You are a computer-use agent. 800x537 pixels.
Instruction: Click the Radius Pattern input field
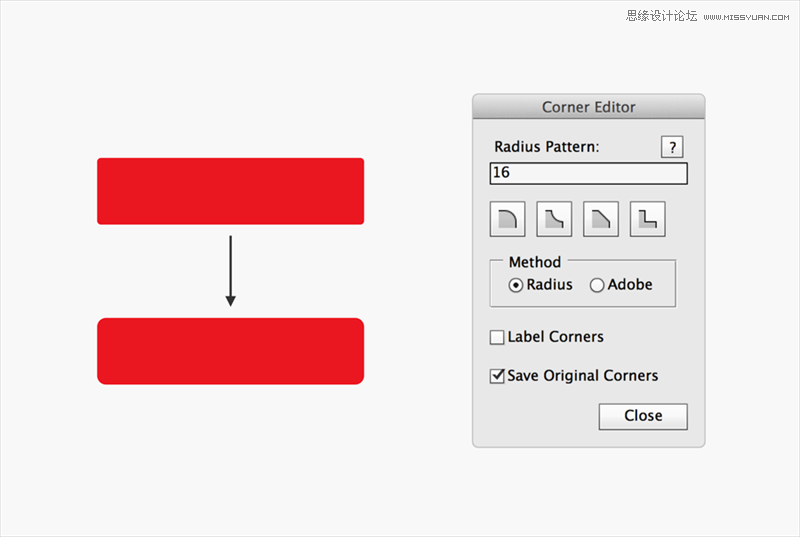(x=588, y=173)
